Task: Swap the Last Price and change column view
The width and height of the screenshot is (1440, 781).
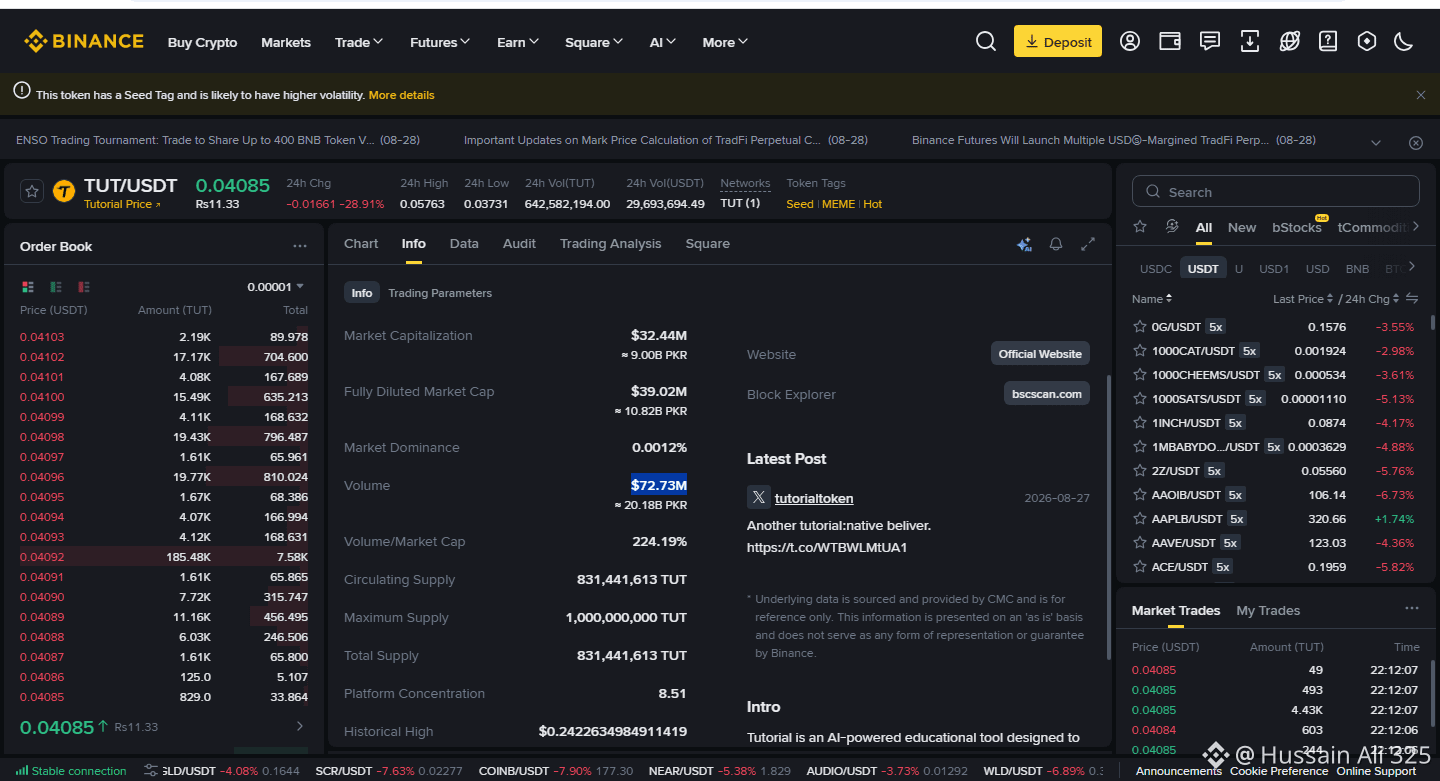Action: point(1412,298)
